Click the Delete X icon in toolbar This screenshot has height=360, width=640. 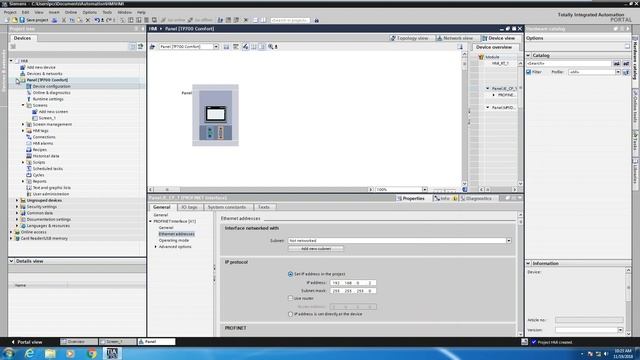87,20
